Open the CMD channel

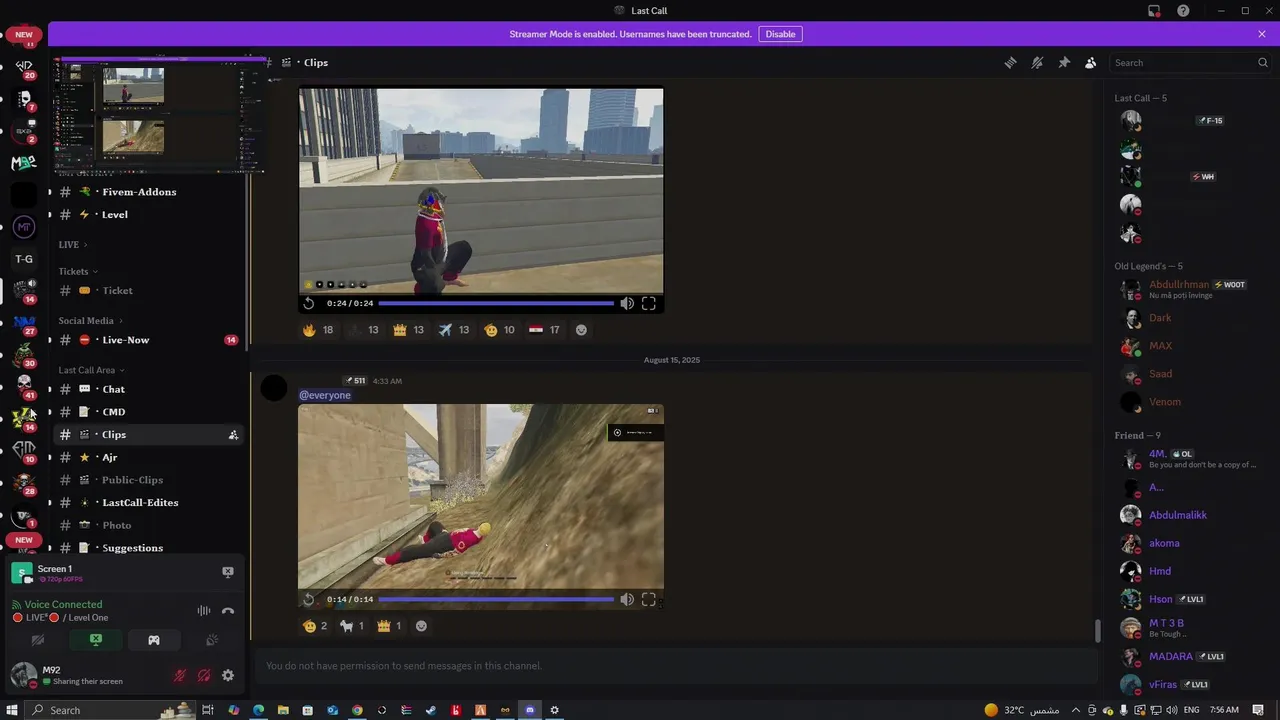(x=147, y=412)
